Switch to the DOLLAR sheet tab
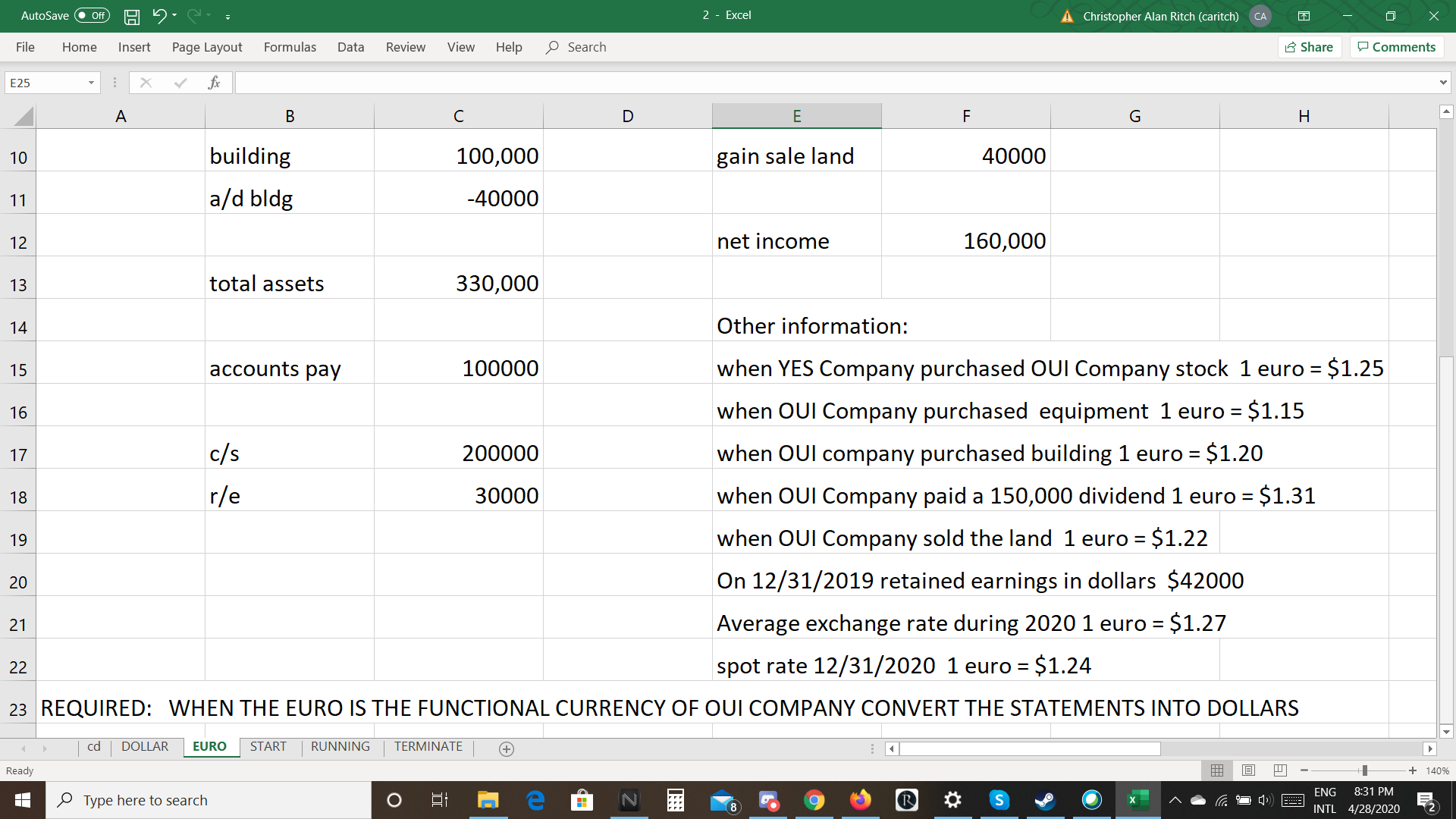Viewport: 1456px width, 819px height. click(145, 746)
